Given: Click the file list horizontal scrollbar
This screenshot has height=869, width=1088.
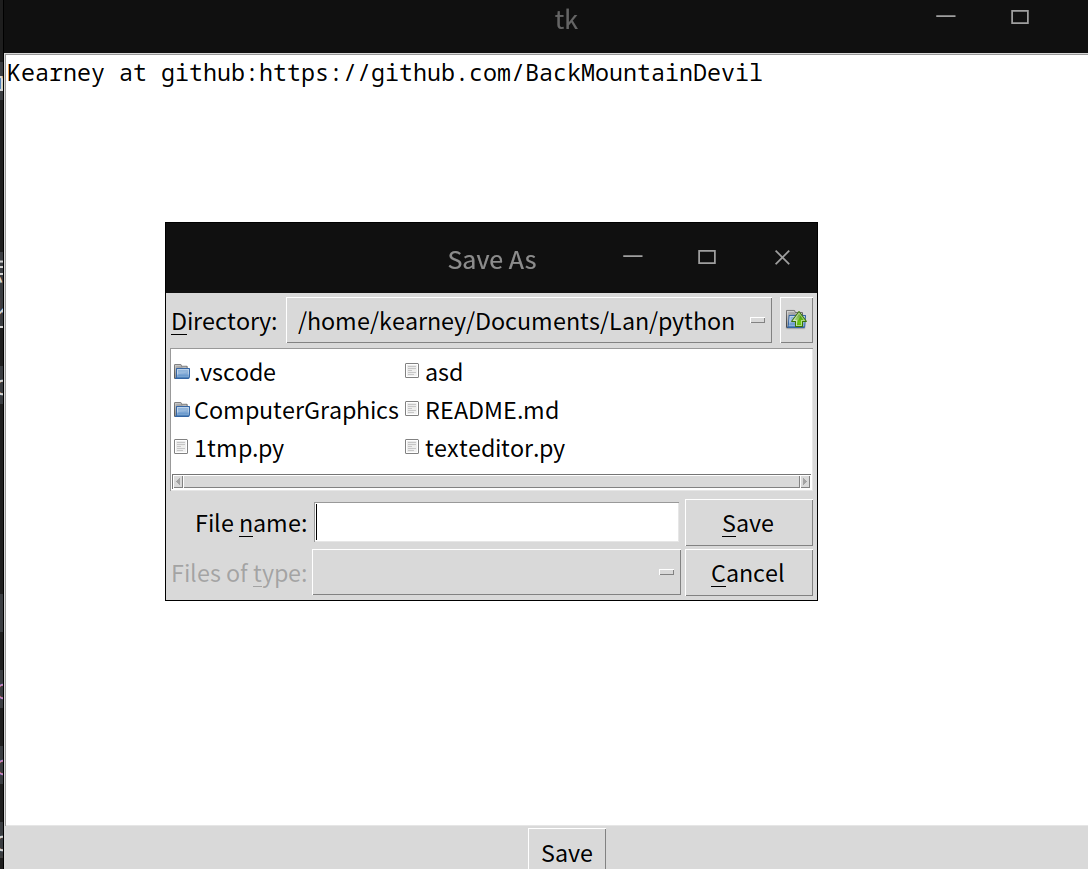Looking at the screenshot, I should tap(491, 482).
